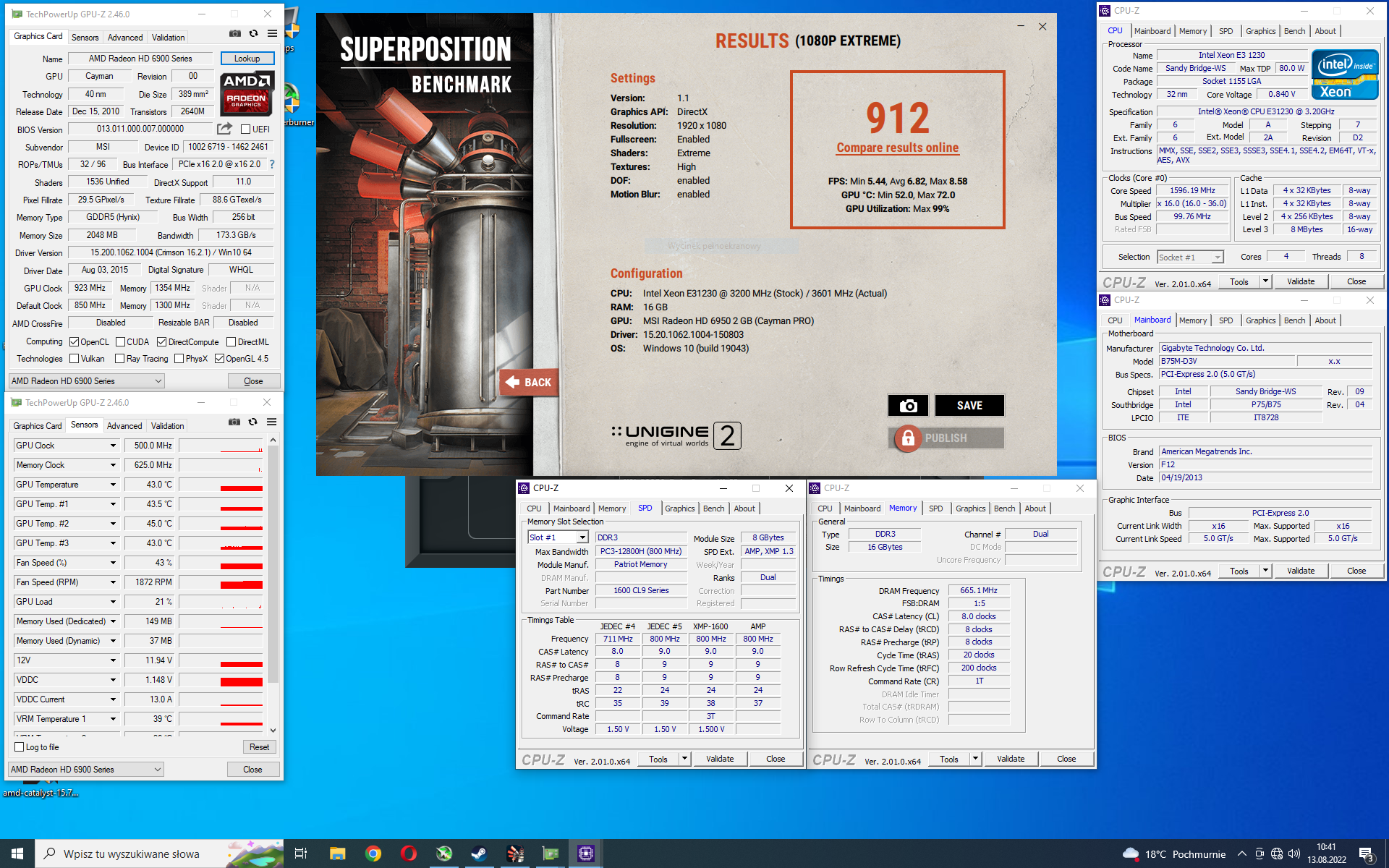Open the Slot #1 memory slot dropdown
Image resolution: width=1389 pixels, height=868 pixels.
[x=558, y=537]
